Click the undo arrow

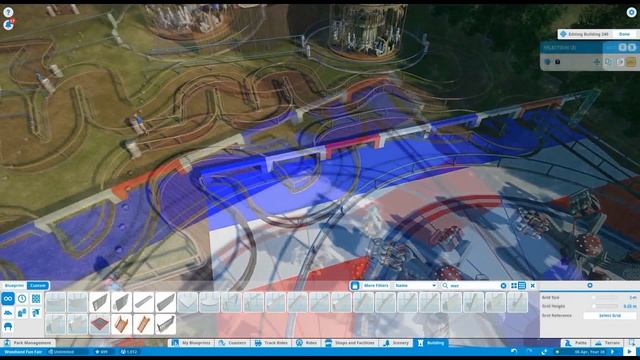[x=514, y=351]
